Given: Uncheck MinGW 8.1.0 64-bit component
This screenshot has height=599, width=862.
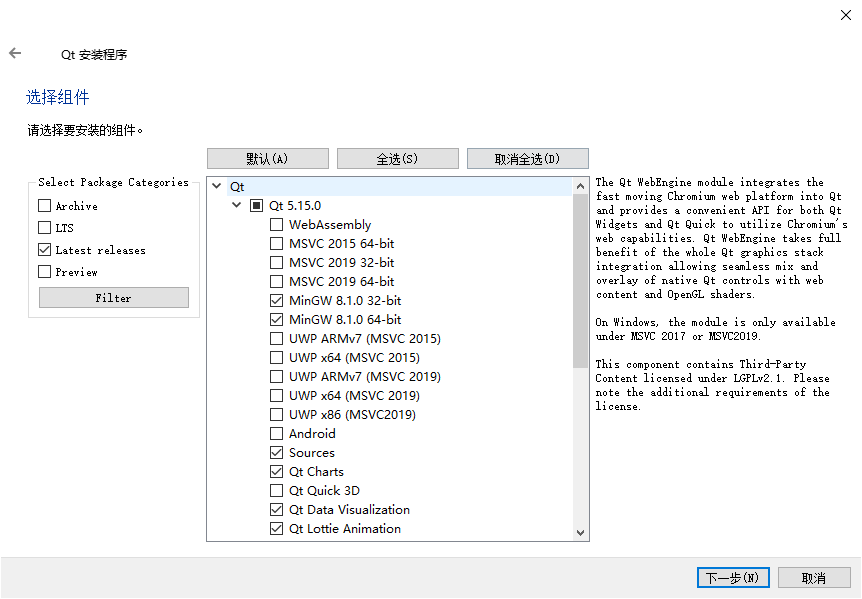Looking at the screenshot, I should point(277,319).
